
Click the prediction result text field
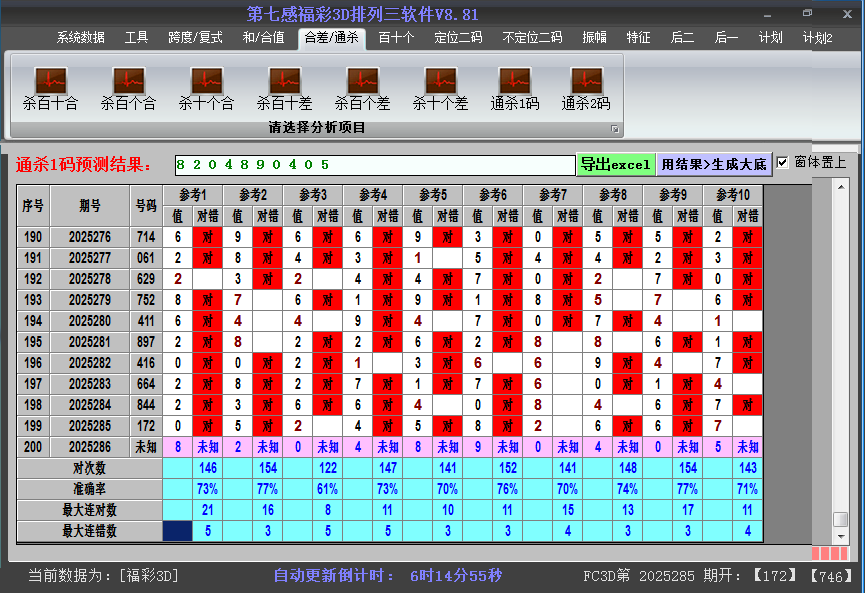[x=374, y=165]
